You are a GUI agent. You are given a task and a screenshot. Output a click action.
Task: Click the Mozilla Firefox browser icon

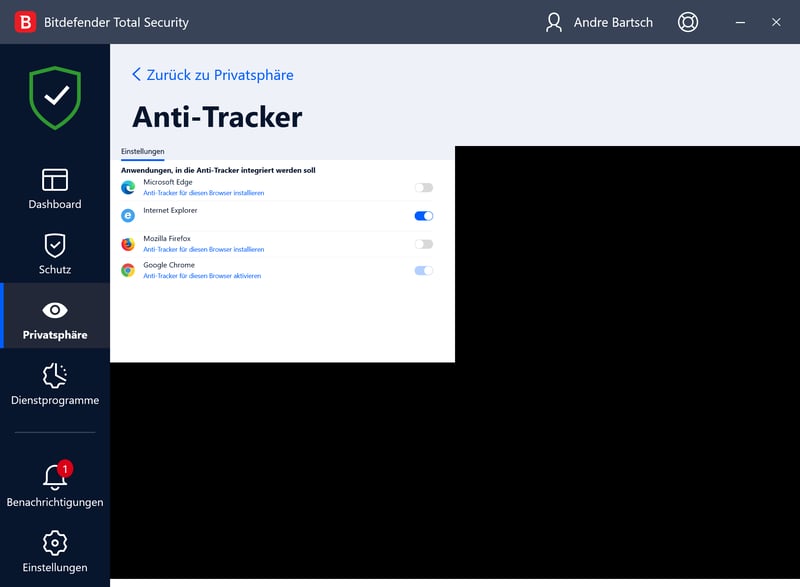128,244
